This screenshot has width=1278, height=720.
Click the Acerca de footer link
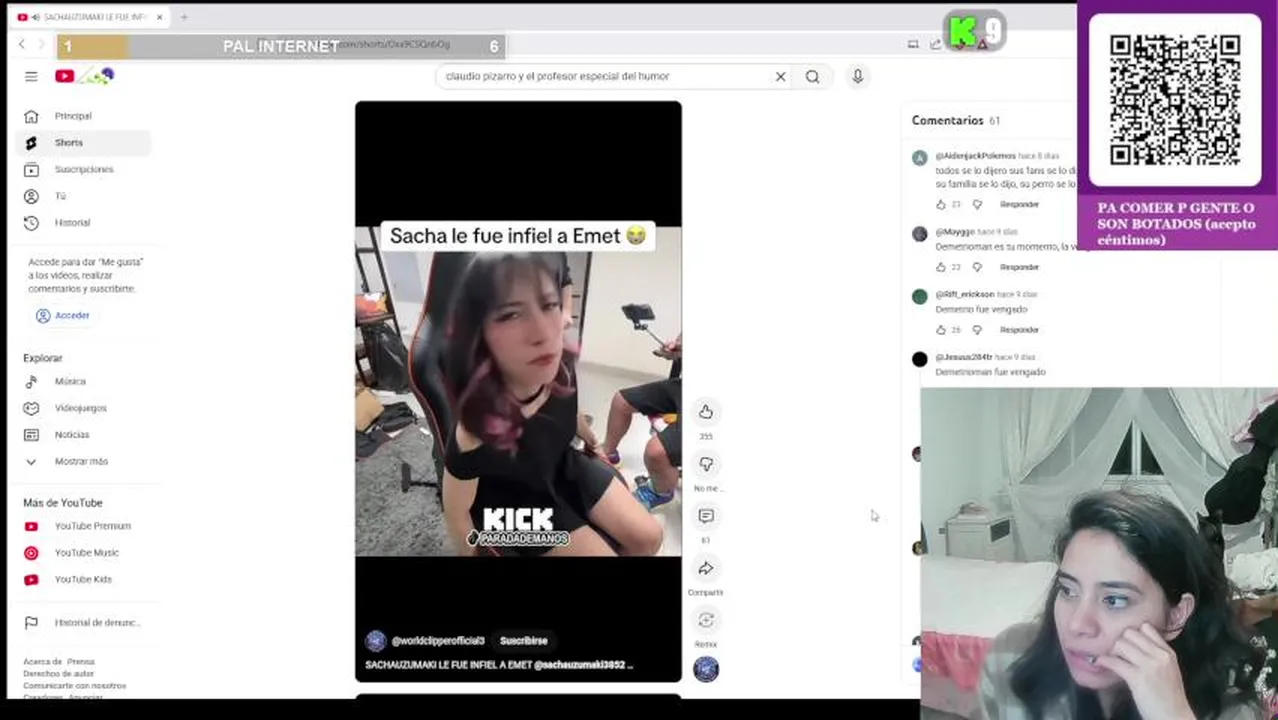[42, 662]
